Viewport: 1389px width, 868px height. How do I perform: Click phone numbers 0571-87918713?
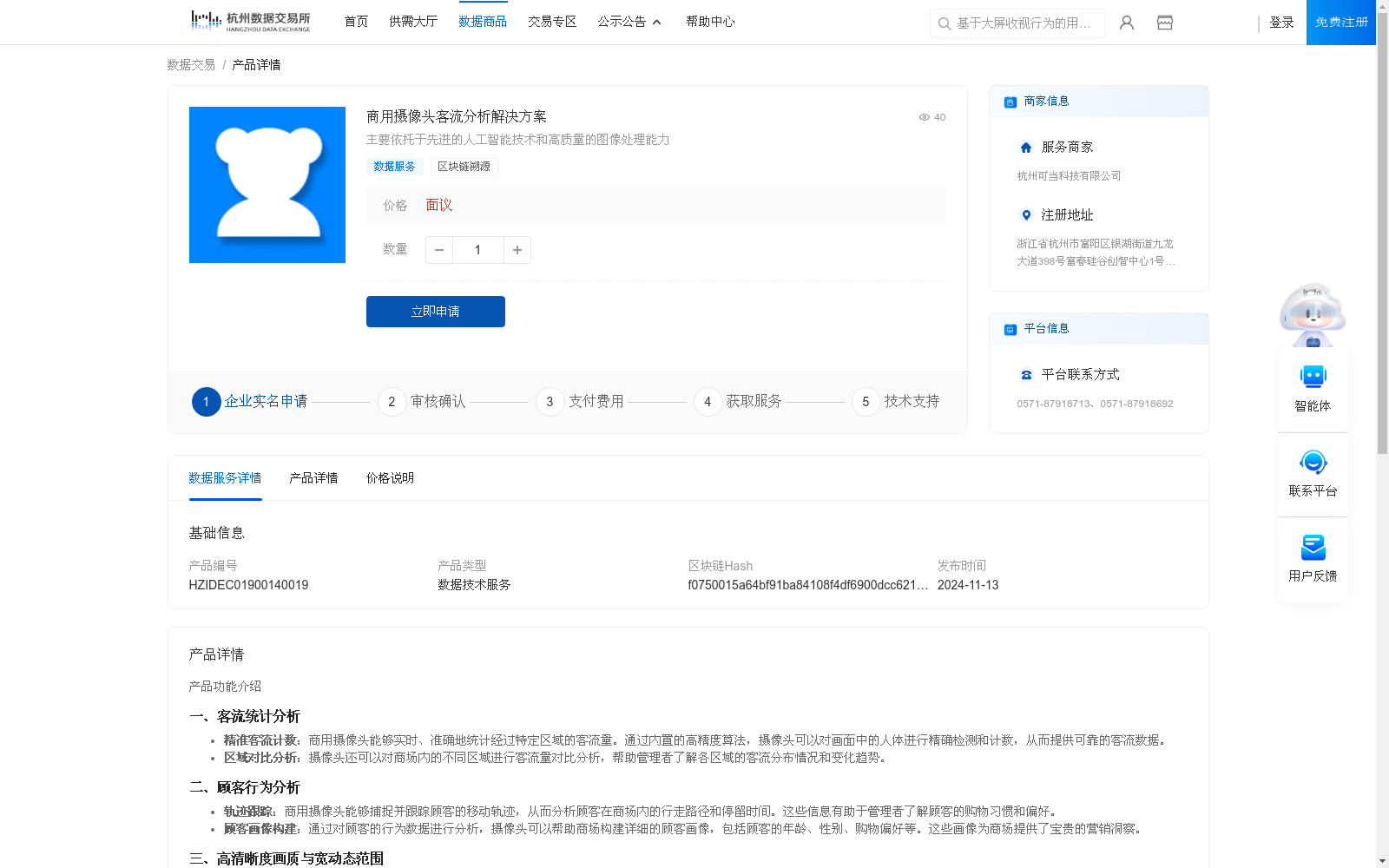(1095, 404)
